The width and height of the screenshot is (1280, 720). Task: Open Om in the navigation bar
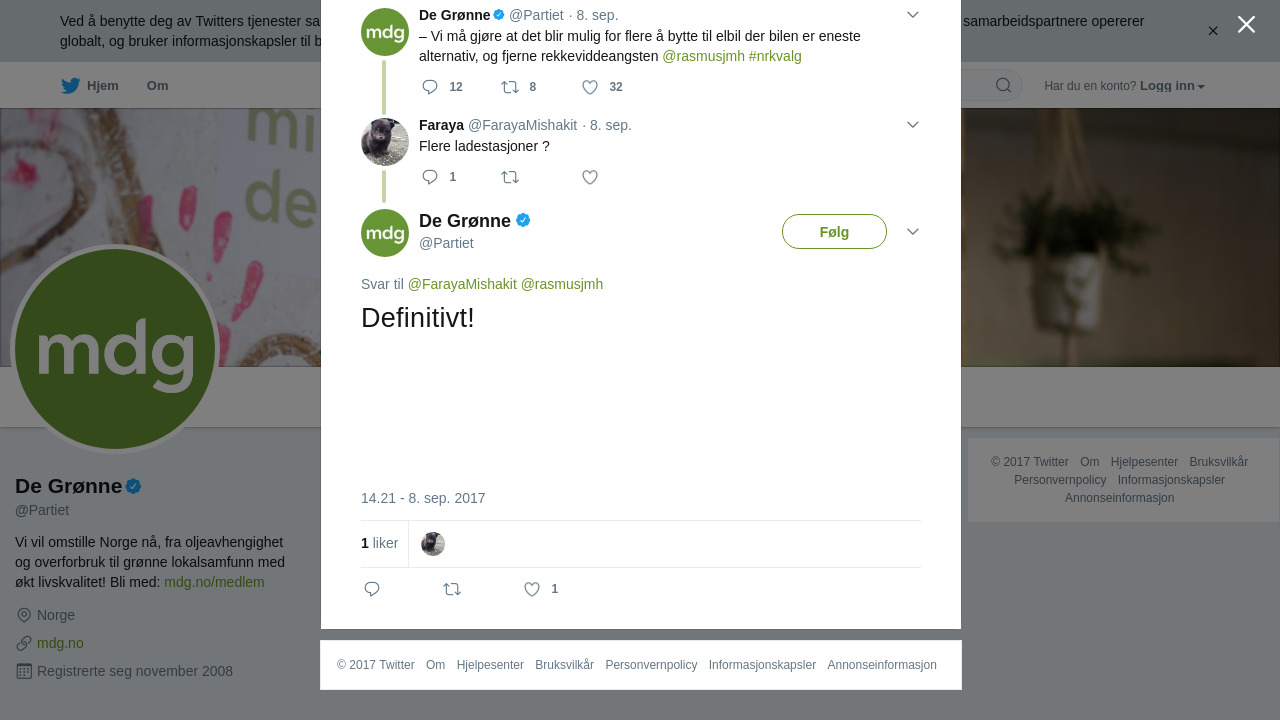tap(157, 86)
